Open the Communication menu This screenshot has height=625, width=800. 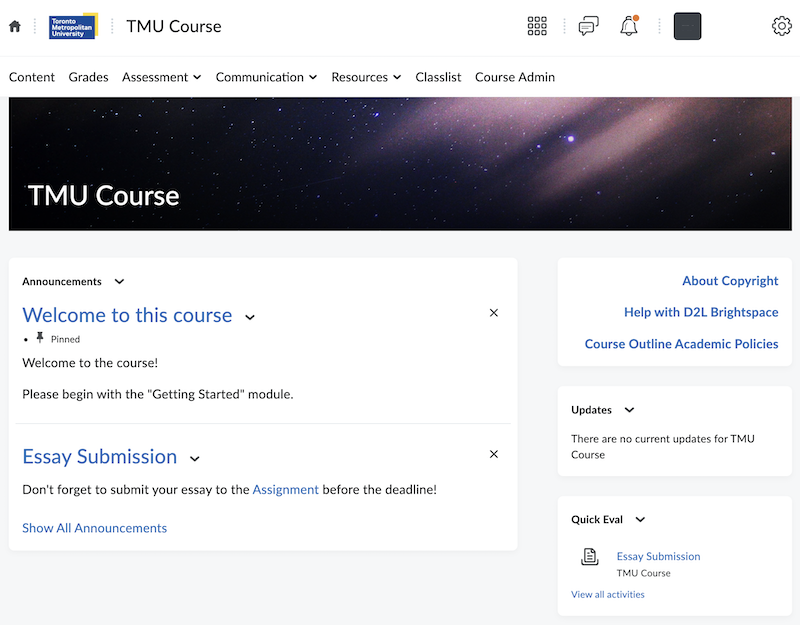click(x=266, y=77)
